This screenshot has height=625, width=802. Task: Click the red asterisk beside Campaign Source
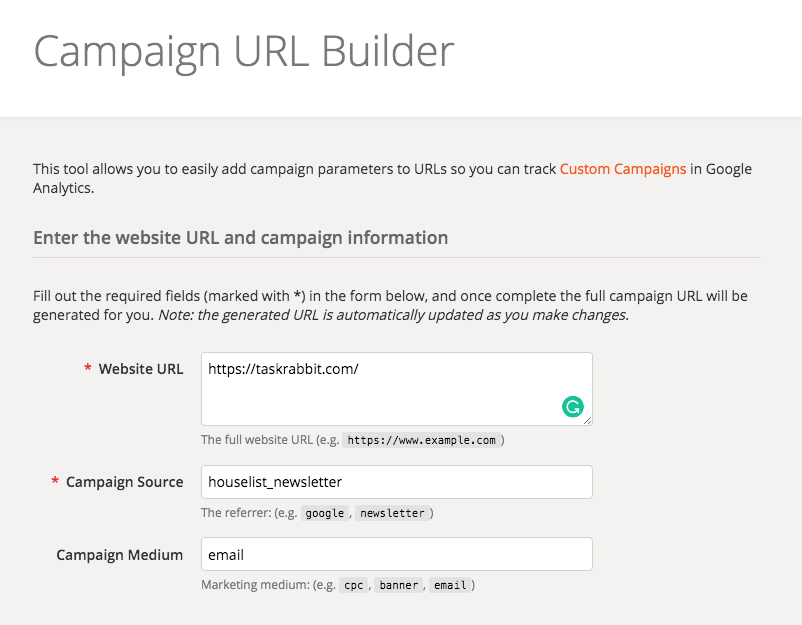point(55,481)
